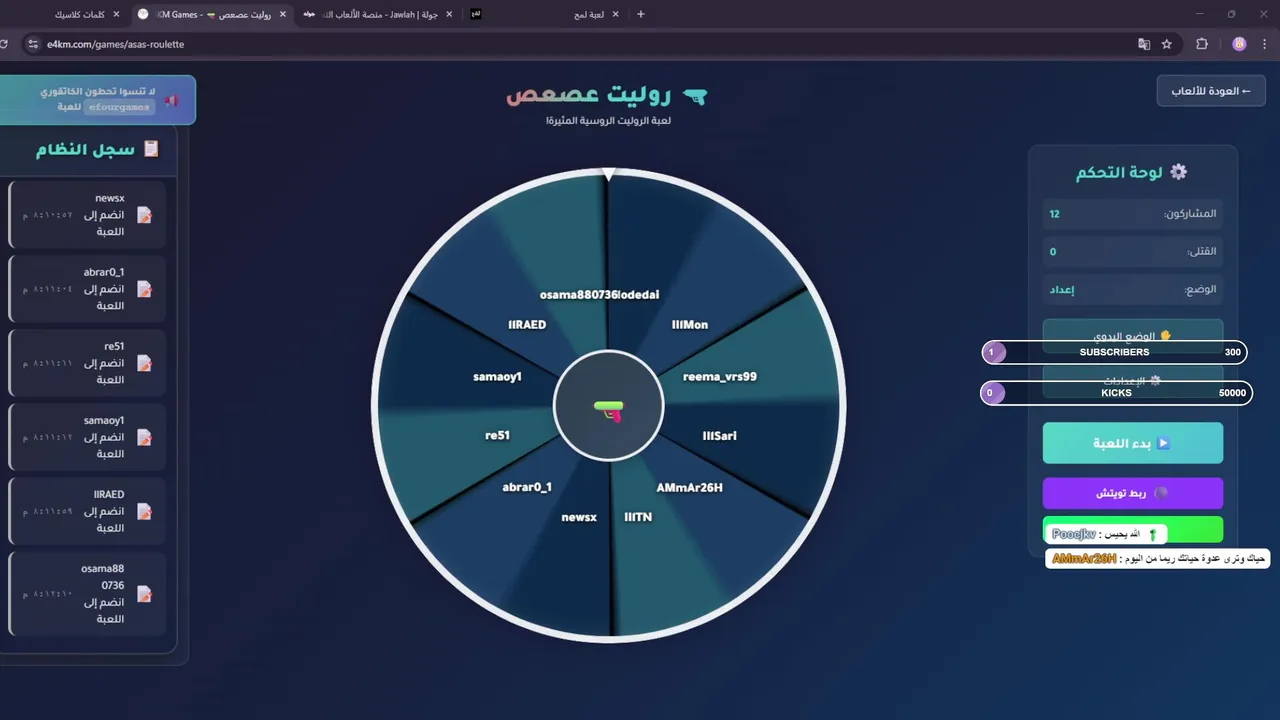The image size is (1280, 720).
Task: Select re51 name on the wheel
Action: (497, 436)
